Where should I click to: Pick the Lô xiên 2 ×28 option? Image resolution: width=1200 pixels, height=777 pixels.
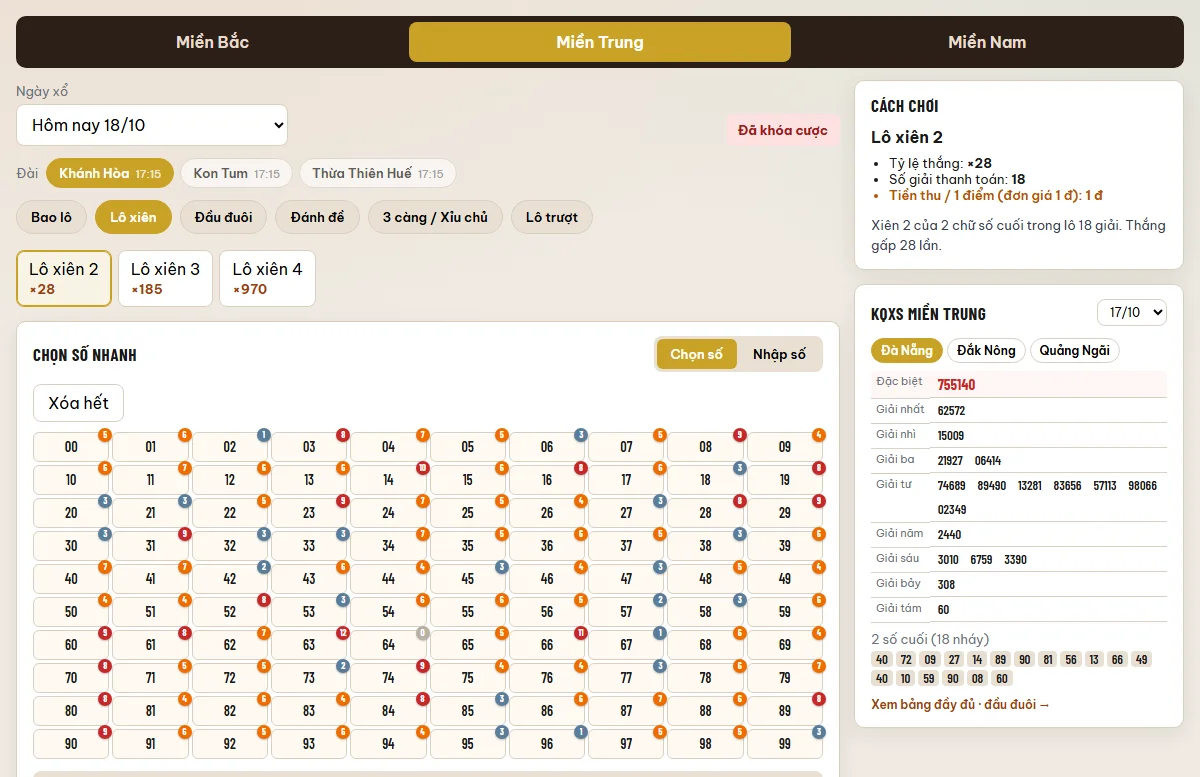pyautogui.click(x=64, y=278)
